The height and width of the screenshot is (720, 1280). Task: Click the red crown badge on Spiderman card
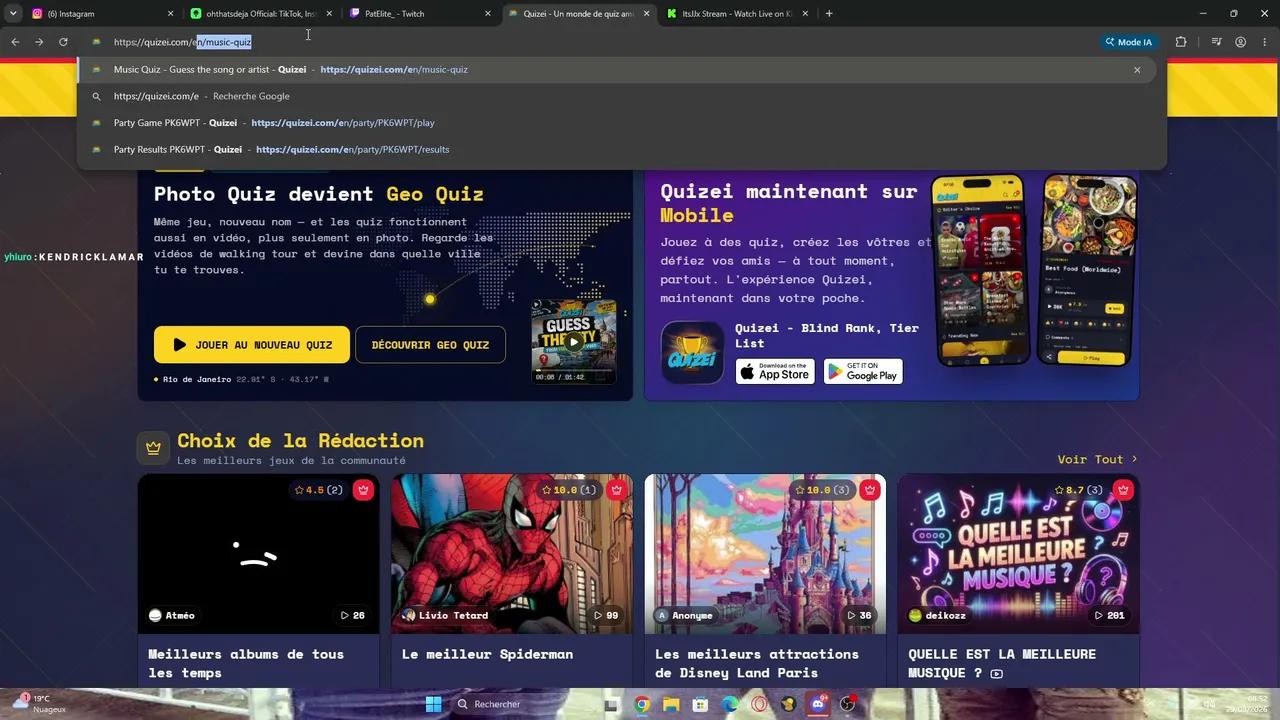click(616, 490)
